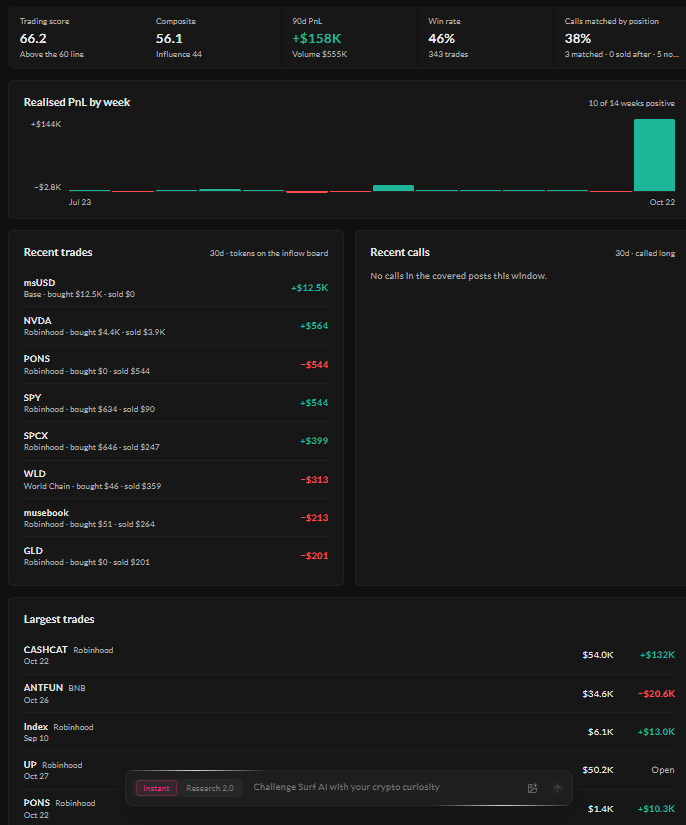This screenshot has width=686, height=825.
Task: Select the Index Robinhood trade
Action: click(349, 732)
